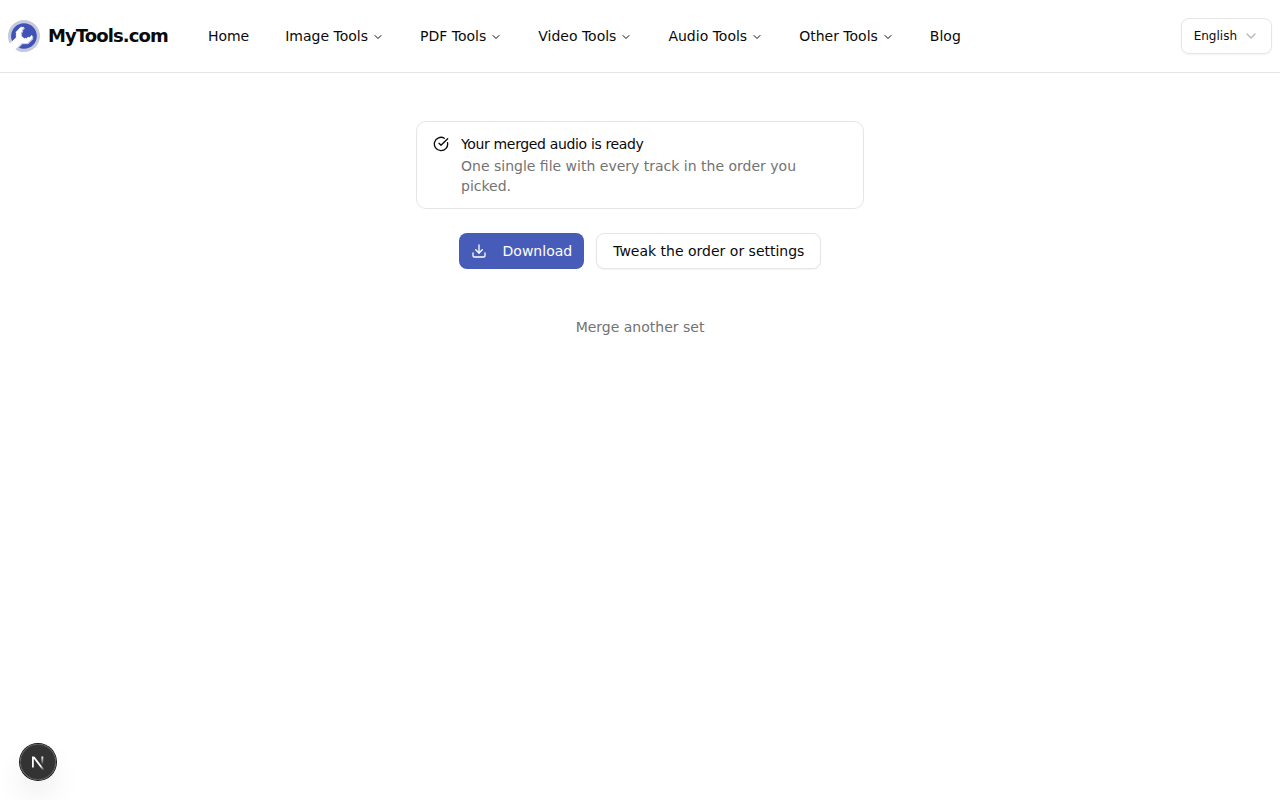1280x800 pixels.
Task: Open the Video Tools menu
Action: pos(584,36)
